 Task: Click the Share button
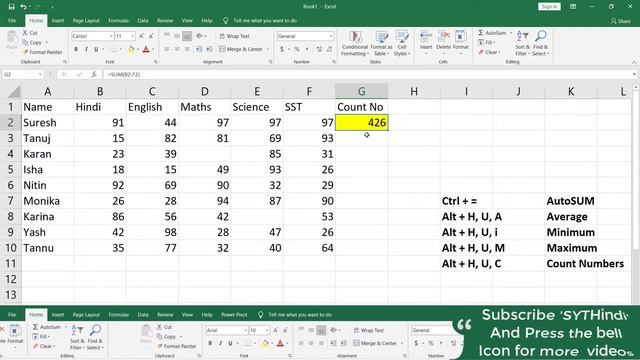click(620, 21)
